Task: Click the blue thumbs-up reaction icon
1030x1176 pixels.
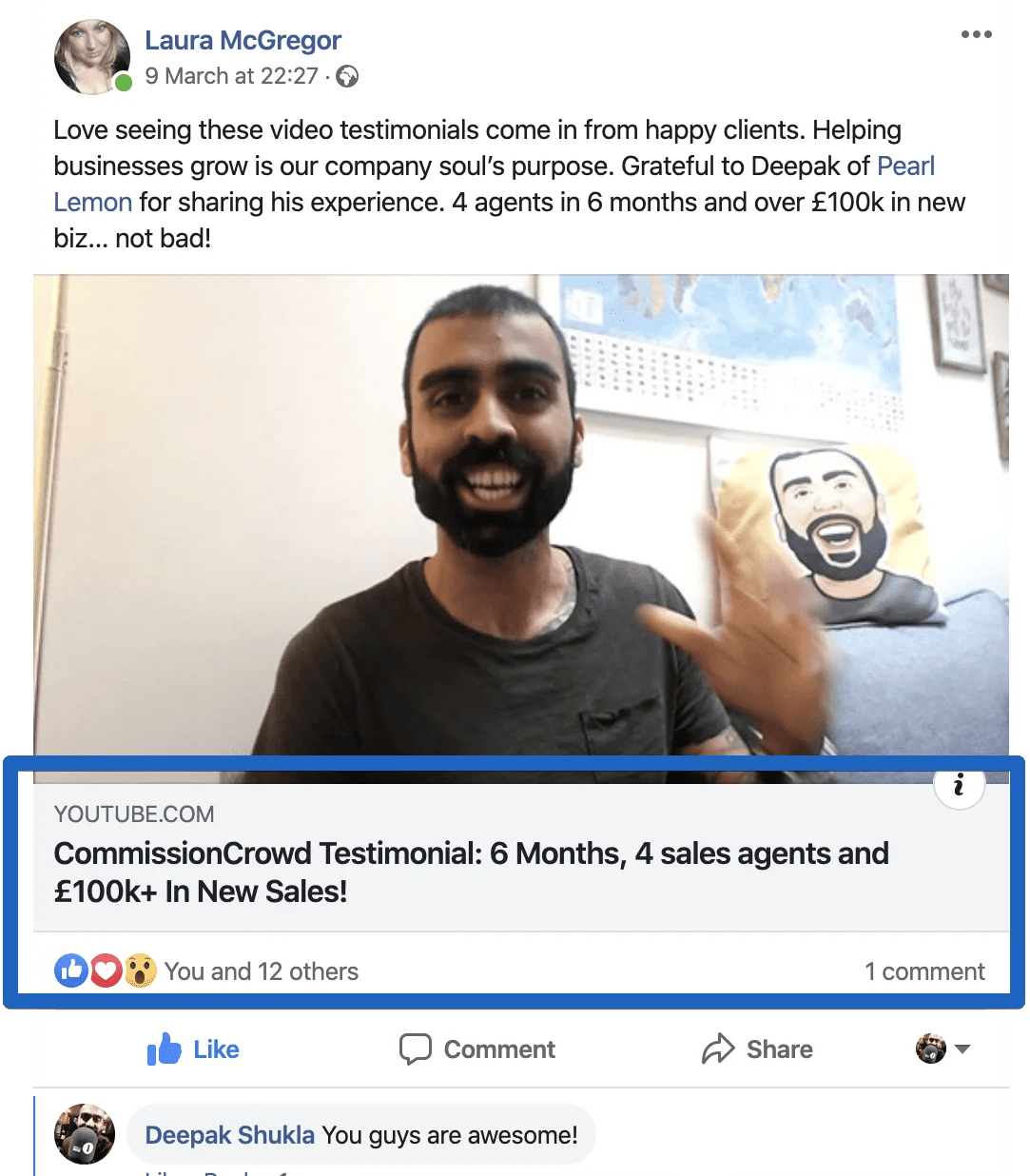Action: point(71,970)
